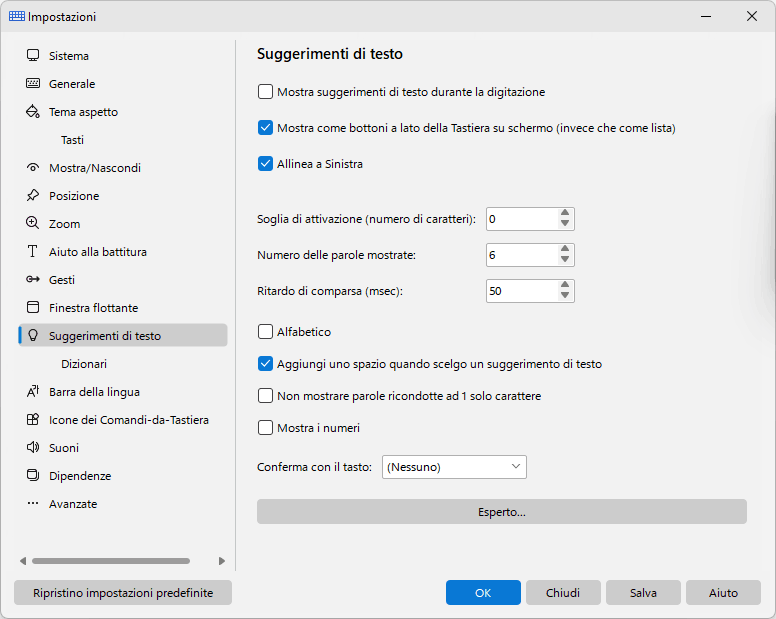
Task: Click the Posizione pin icon
Action: tap(33, 195)
